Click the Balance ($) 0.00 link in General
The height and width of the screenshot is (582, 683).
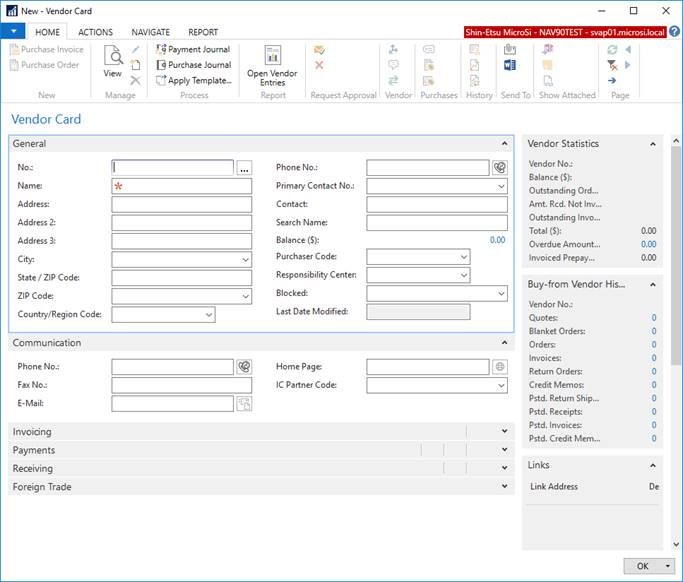pos(497,240)
